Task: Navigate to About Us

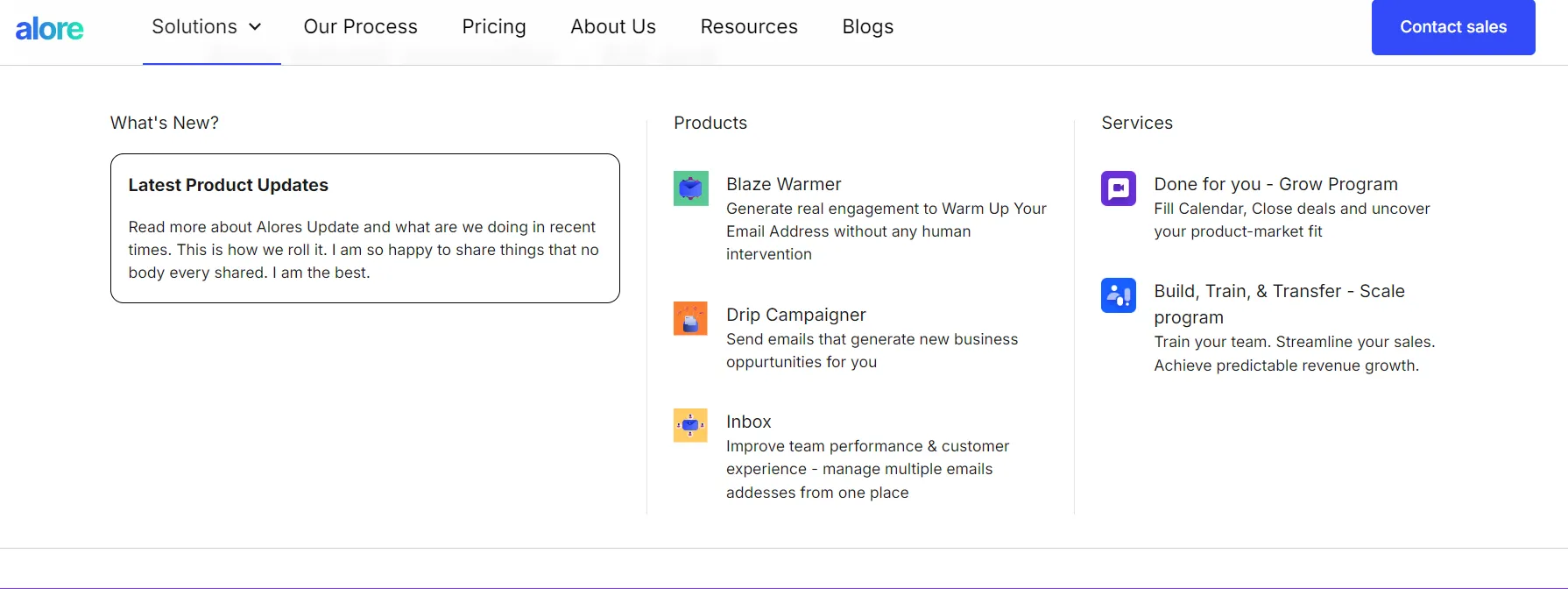Action: click(x=613, y=27)
